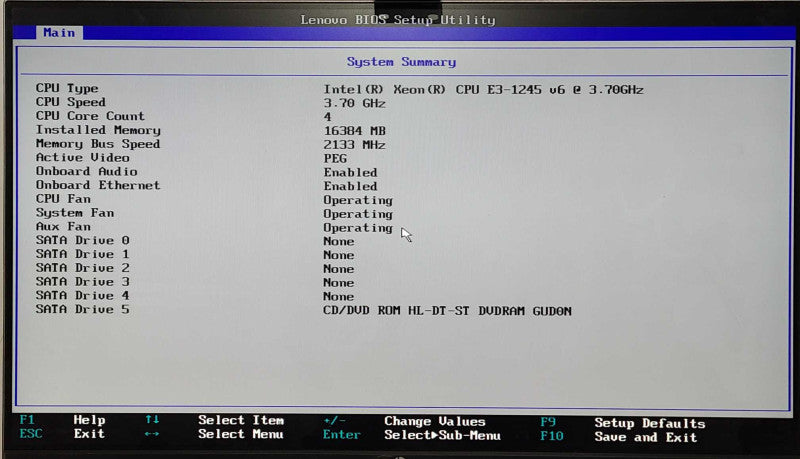Click the Onboard Audio label
800x459 pixels.
(86, 171)
